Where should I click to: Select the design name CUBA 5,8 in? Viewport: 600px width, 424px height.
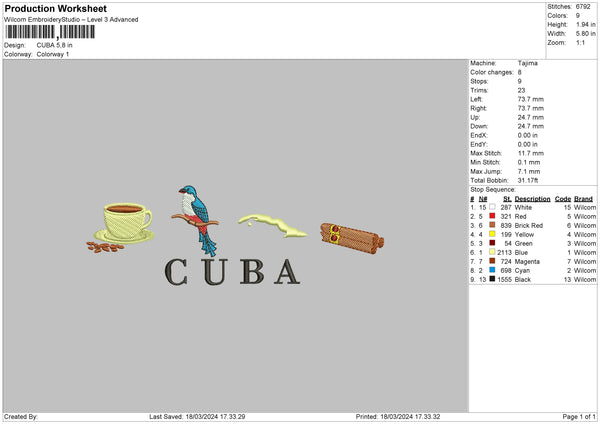(54, 45)
